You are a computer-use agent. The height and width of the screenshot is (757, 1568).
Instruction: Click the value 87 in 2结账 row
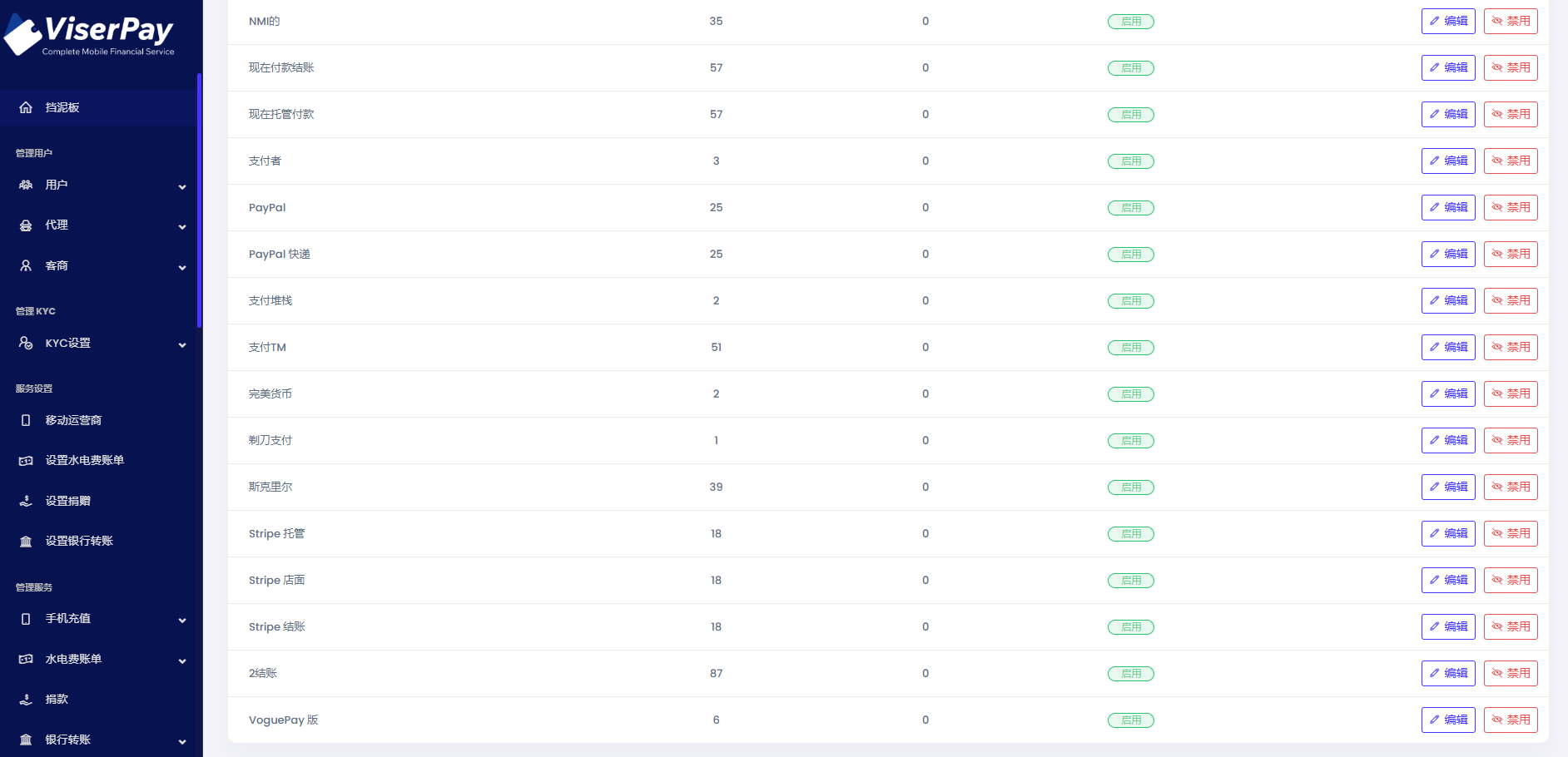(716, 673)
